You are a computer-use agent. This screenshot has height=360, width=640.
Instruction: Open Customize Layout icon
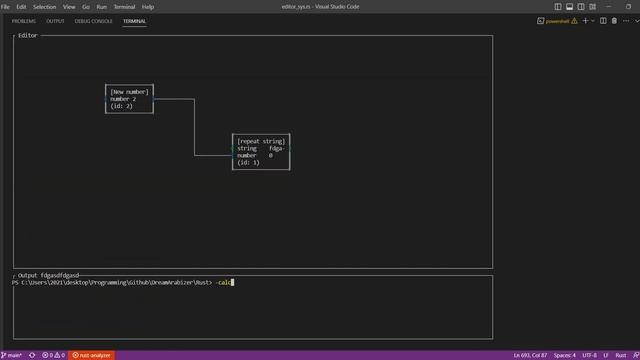click(x=593, y=7)
